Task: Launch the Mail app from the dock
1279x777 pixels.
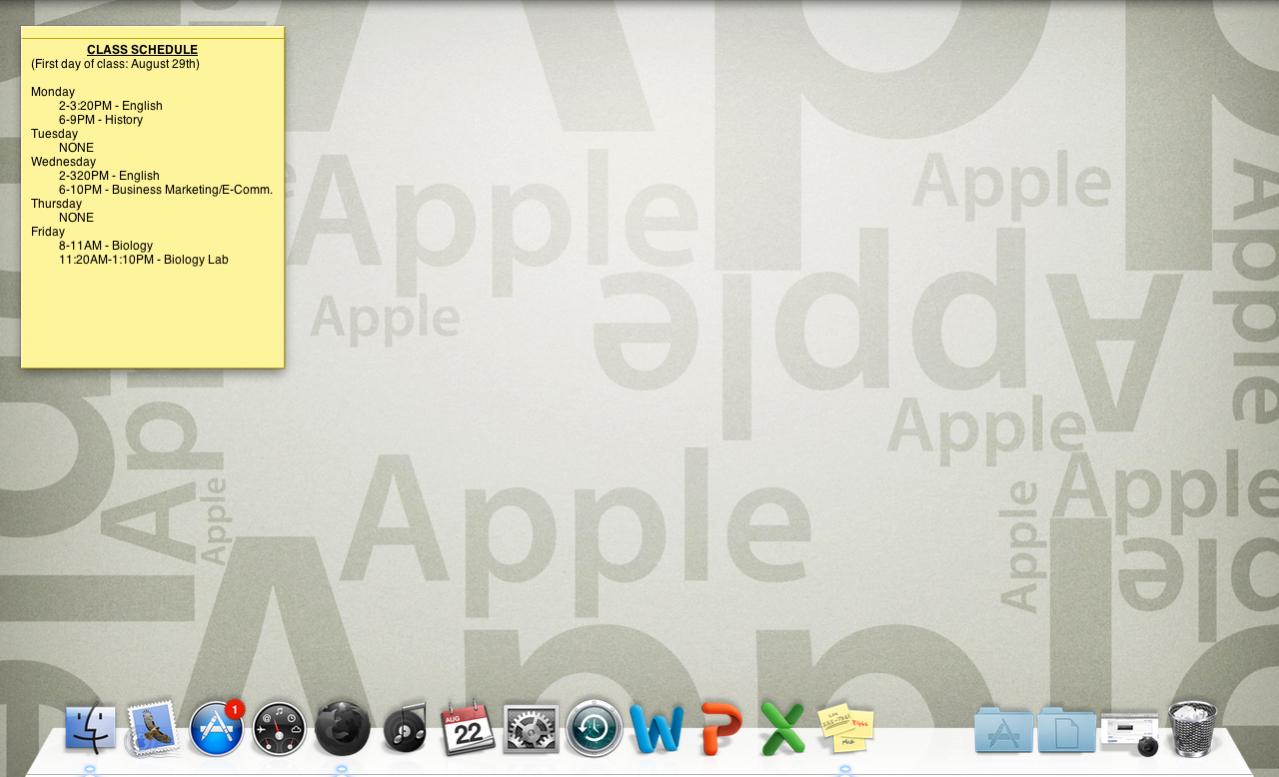Action: click(x=153, y=728)
